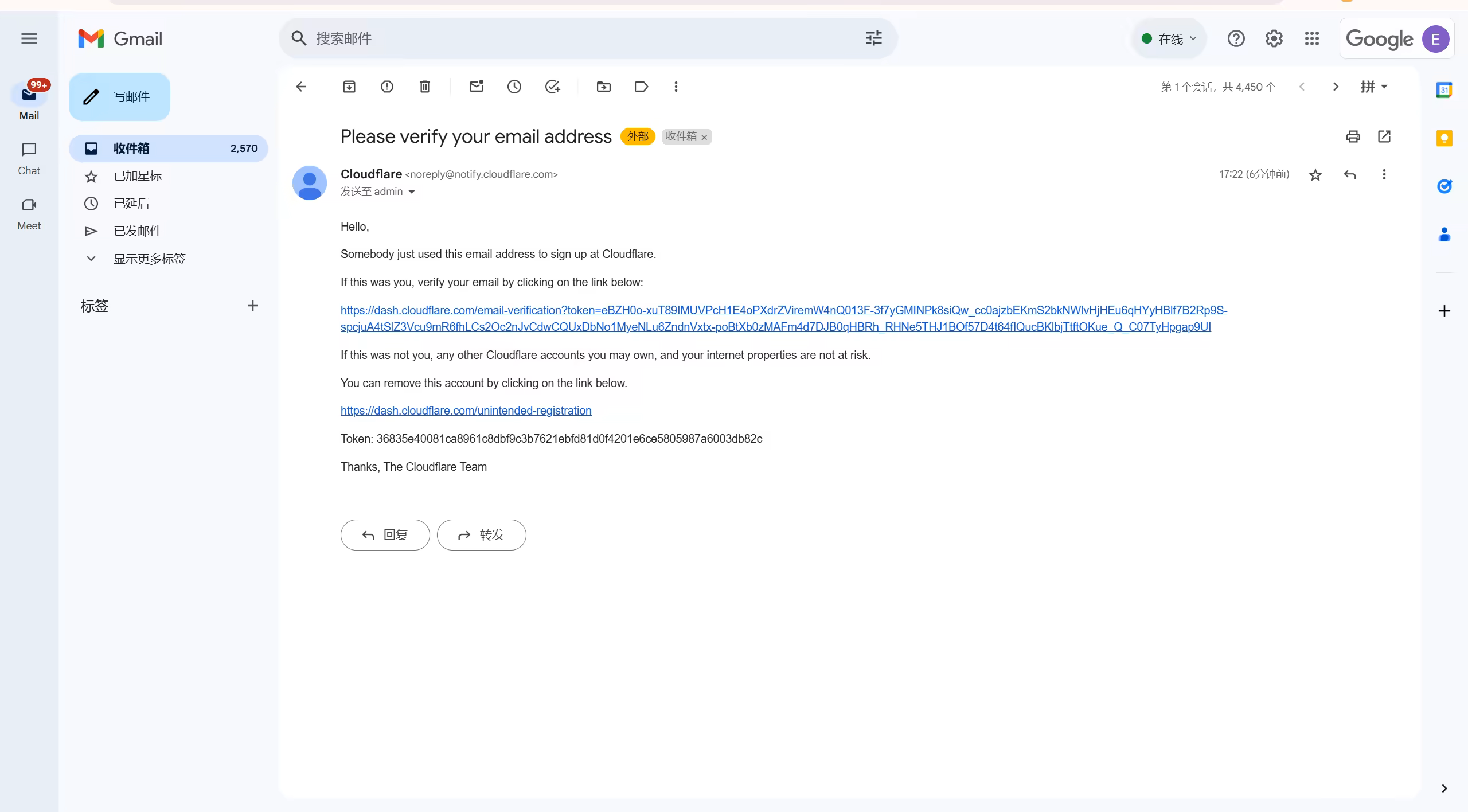
Task: Click the 回复 reply button
Action: point(385,535)
